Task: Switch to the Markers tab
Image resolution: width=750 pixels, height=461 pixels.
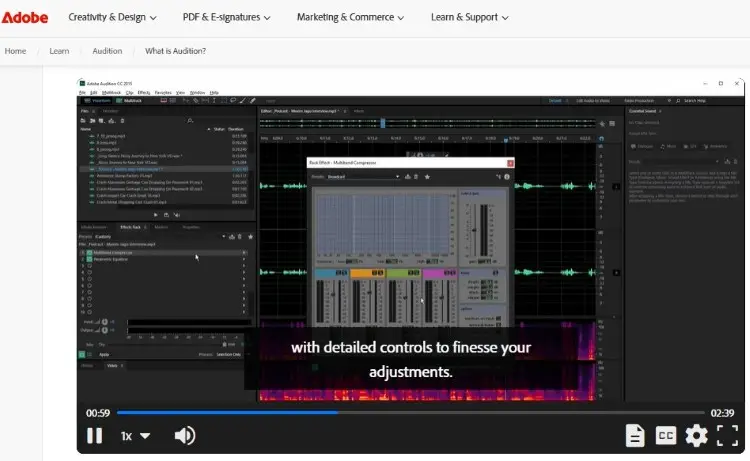Action: click(161, 227)
